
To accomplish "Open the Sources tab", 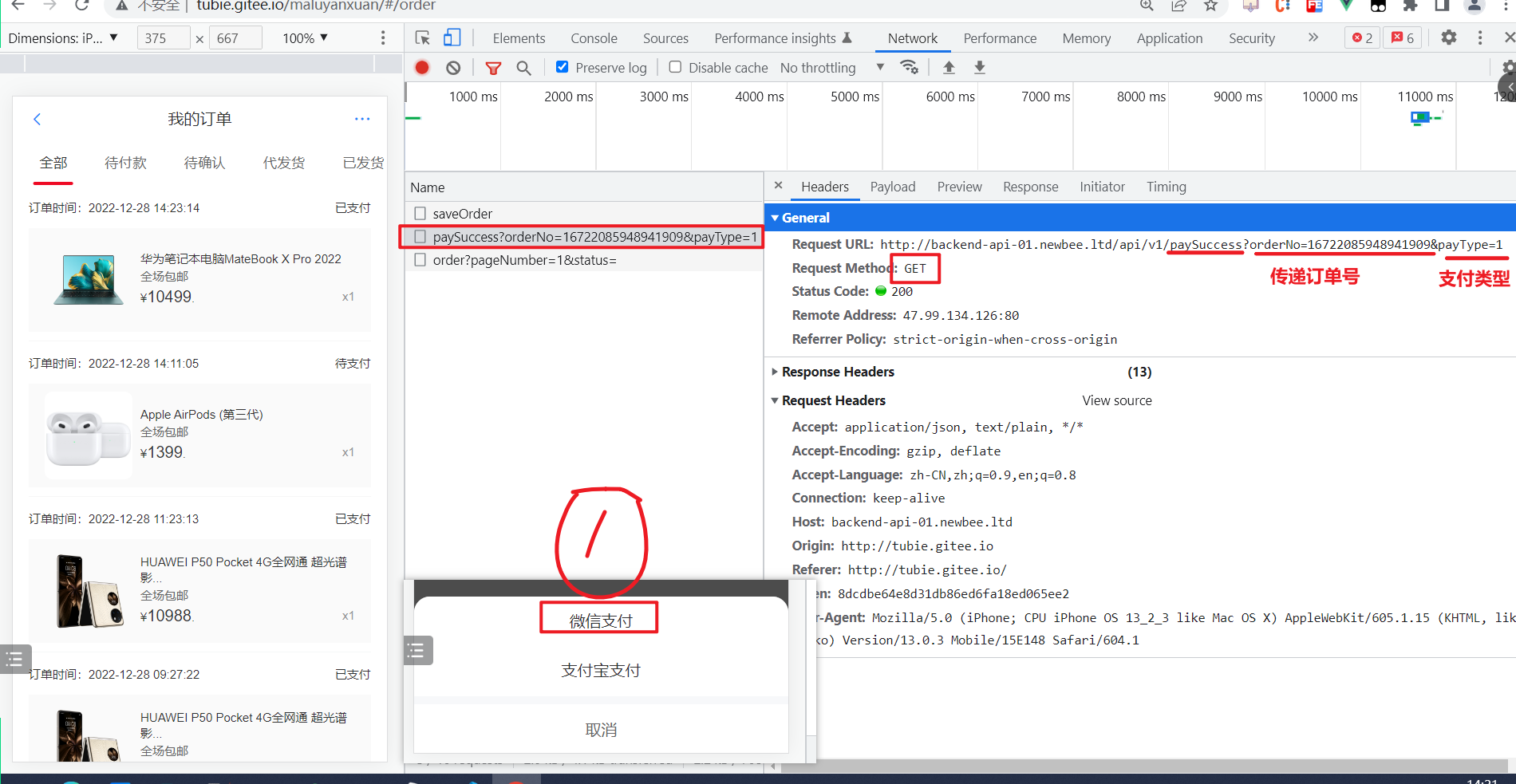I will (665, 38).
